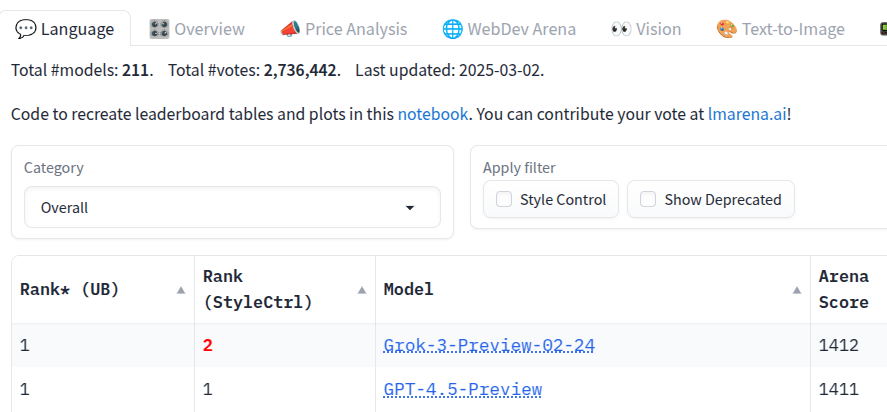This screenshot has width=887, height=412.
Task: Click the globe icon on WebDev Arena
Action: point(452,29)
